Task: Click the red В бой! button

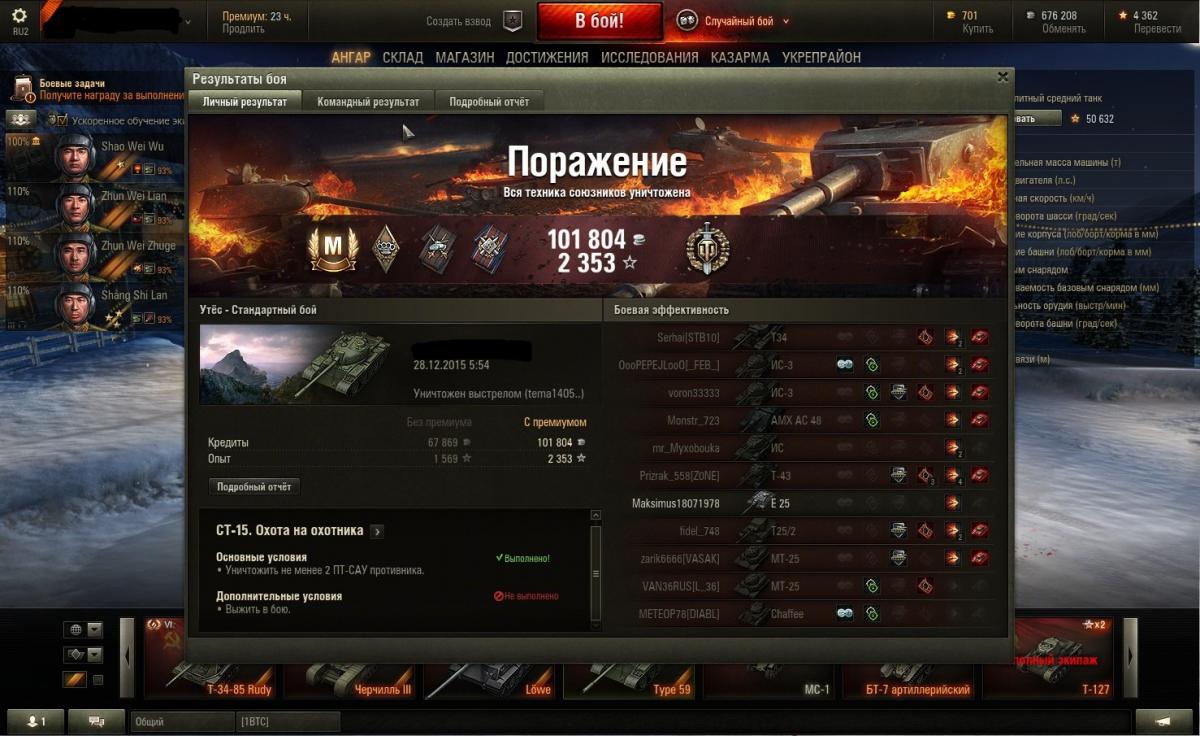Action: [x=600, y=21]
